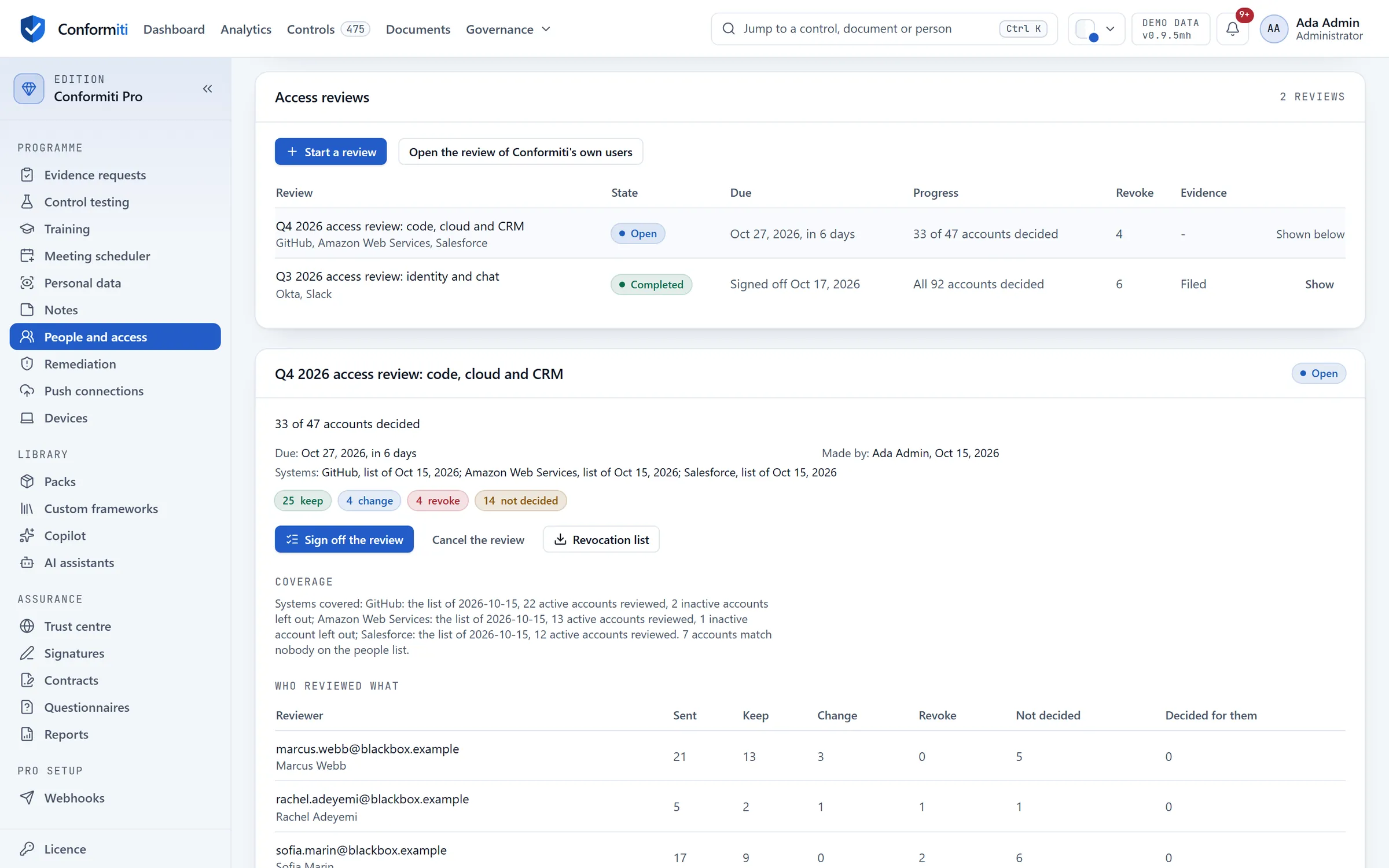Open the review of Conformiti's own users
Image resolution: width=1389 pixels, height=868 pixels.
[520, 152]
